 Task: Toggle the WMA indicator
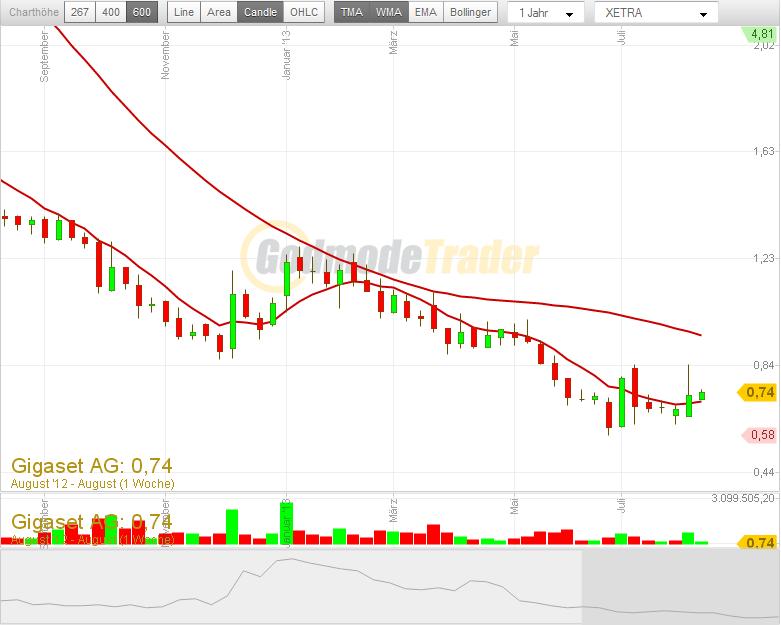(389, 12)
